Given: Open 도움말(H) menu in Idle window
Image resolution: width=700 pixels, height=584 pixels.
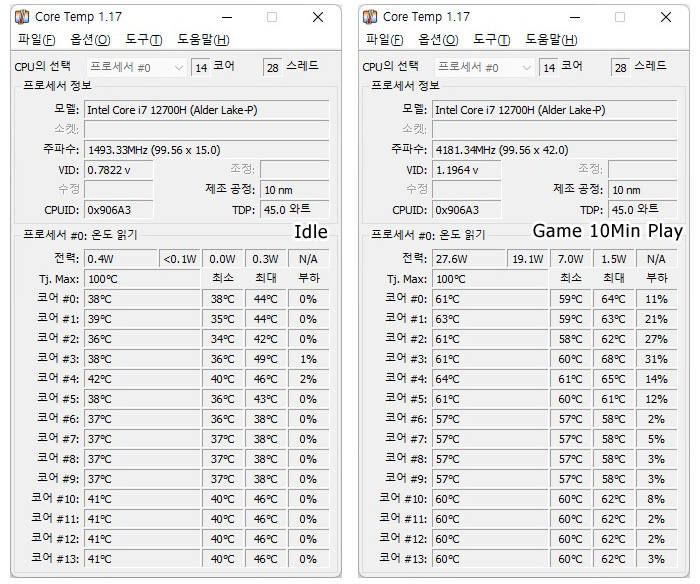Looking at the screenshot, I should tap(203, 40).
